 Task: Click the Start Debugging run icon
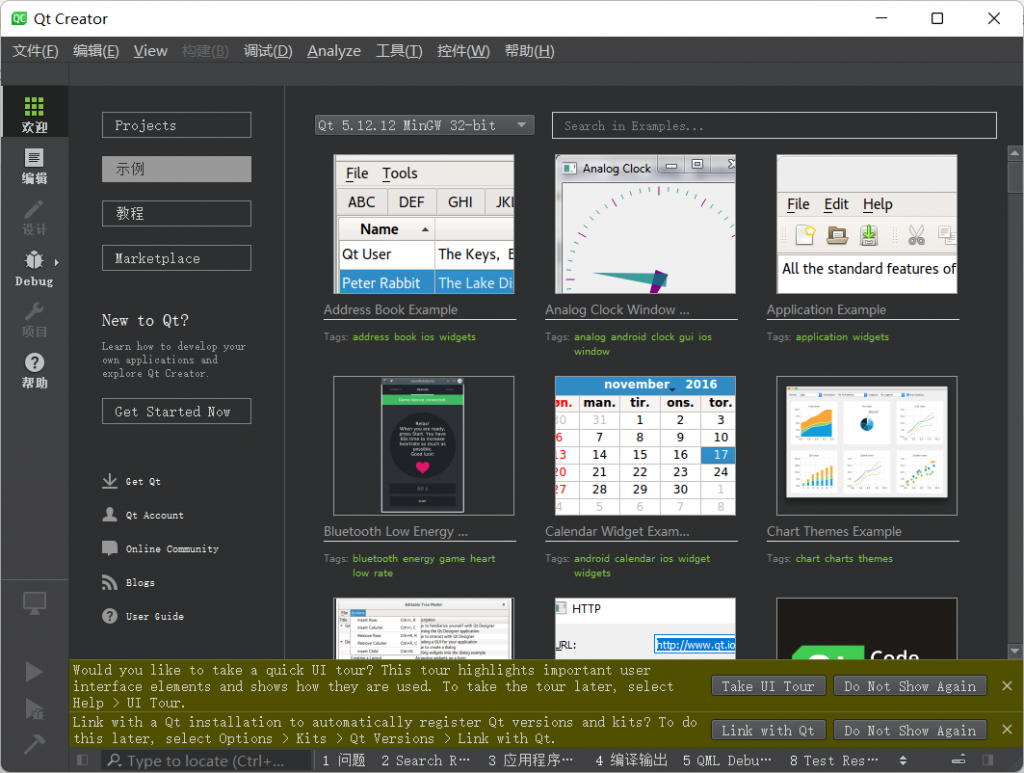(34, 708)
